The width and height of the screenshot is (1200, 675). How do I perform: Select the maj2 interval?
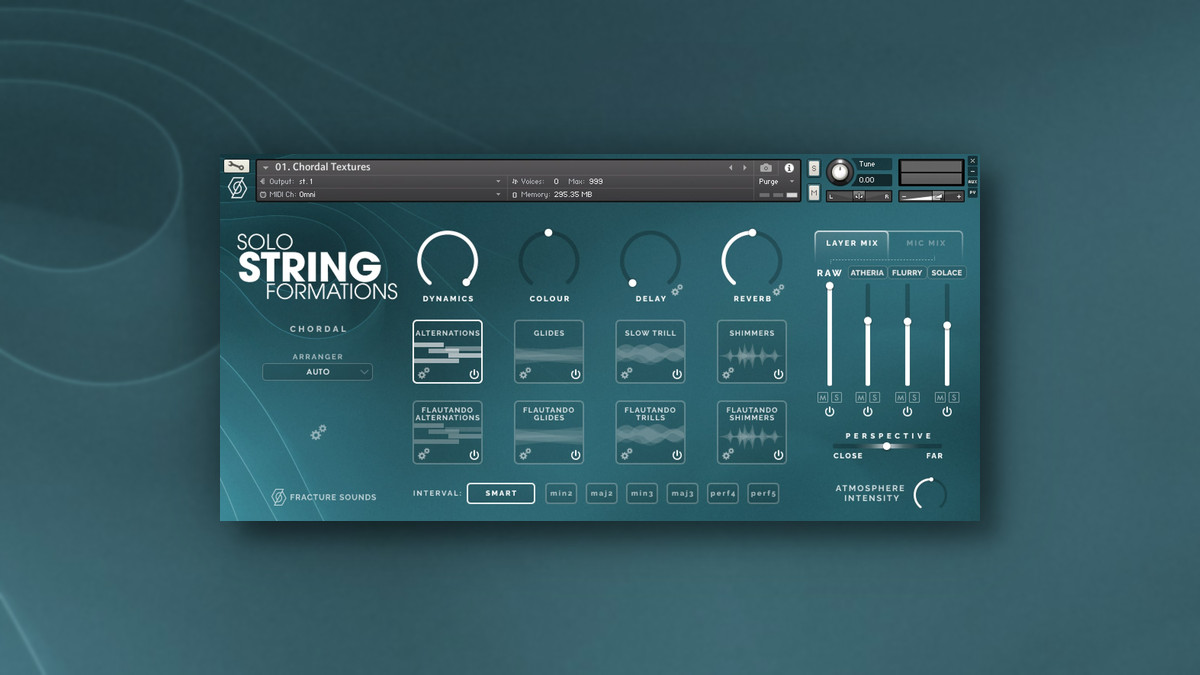(x=601, y=493)
